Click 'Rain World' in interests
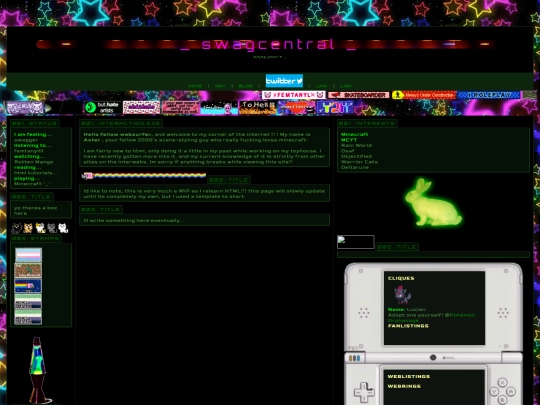The width and height of the screenshot is (540, 405). click(356, 145)
